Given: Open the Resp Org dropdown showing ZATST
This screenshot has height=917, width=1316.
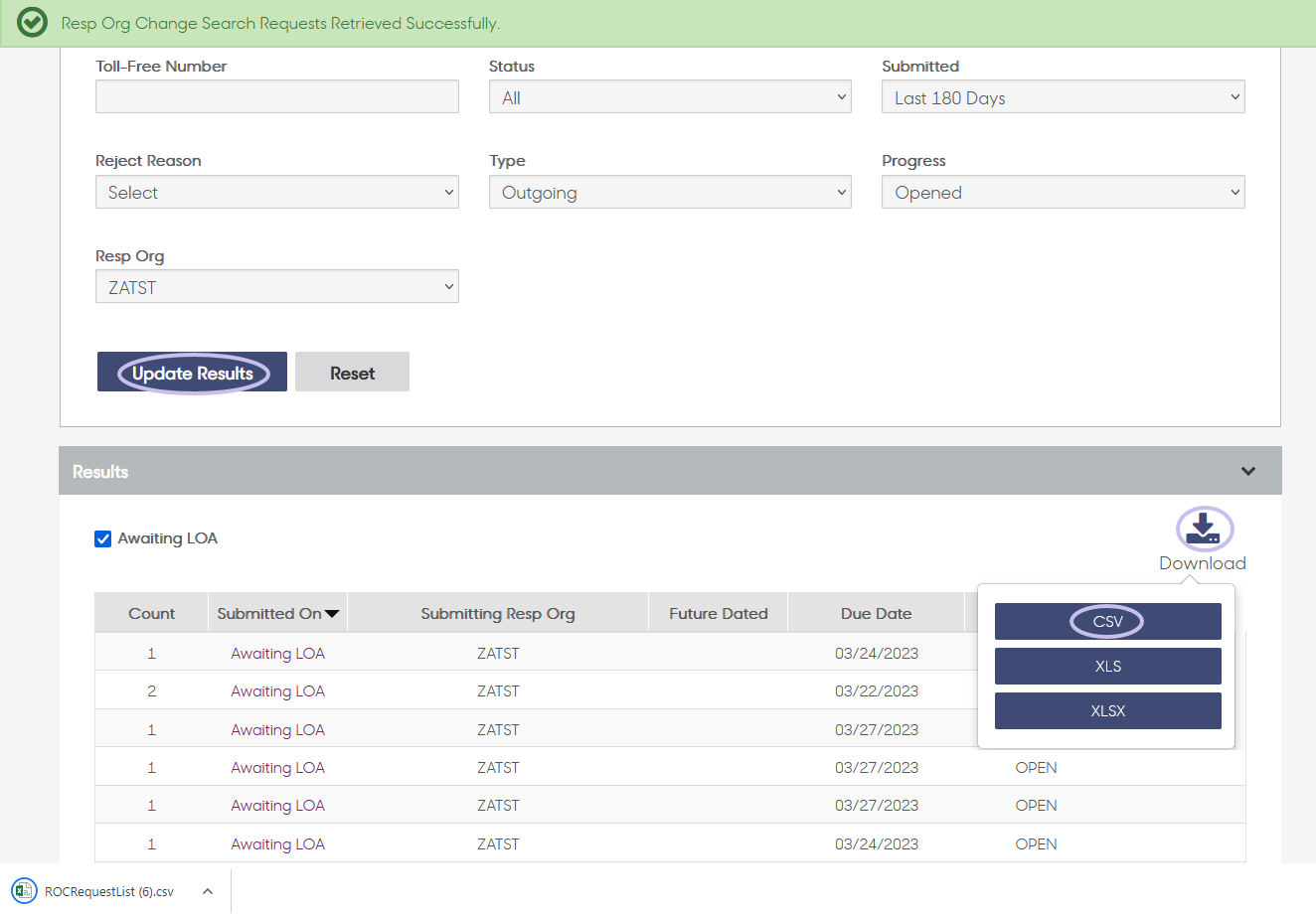Looking at the screenshot, I should click(276, 286).
